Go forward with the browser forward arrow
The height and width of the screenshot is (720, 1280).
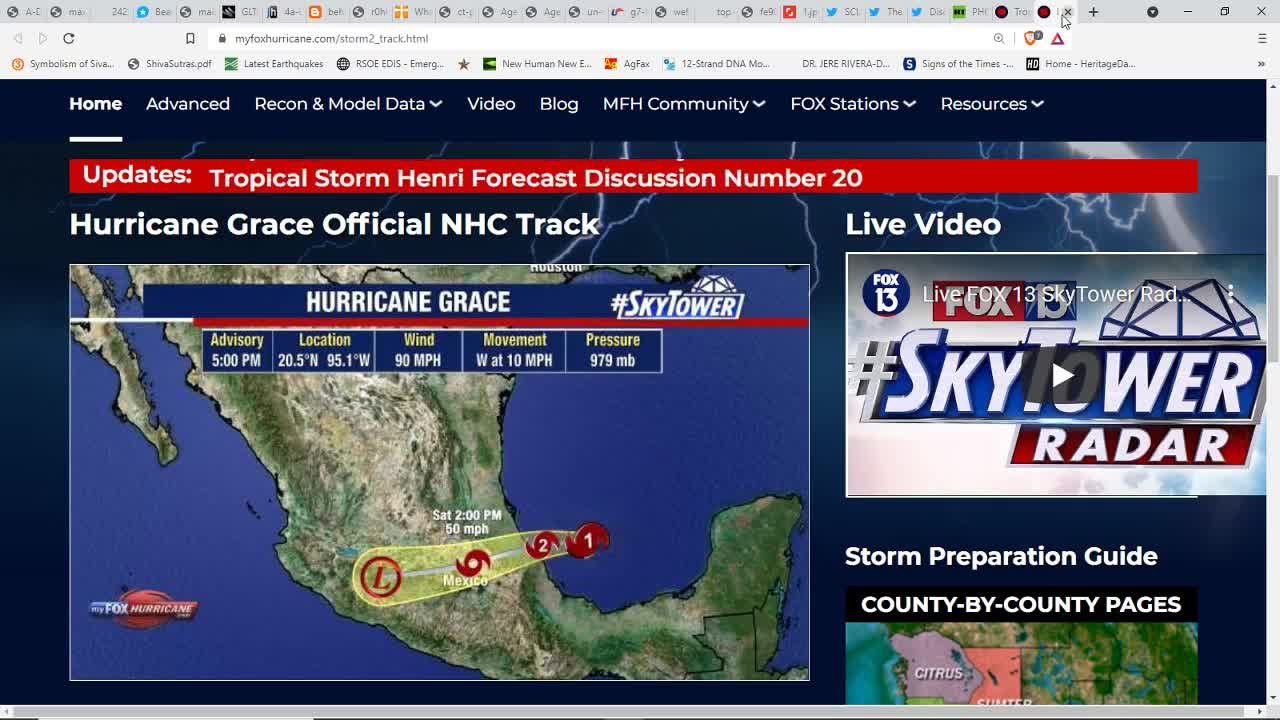(x=42, y=38)
